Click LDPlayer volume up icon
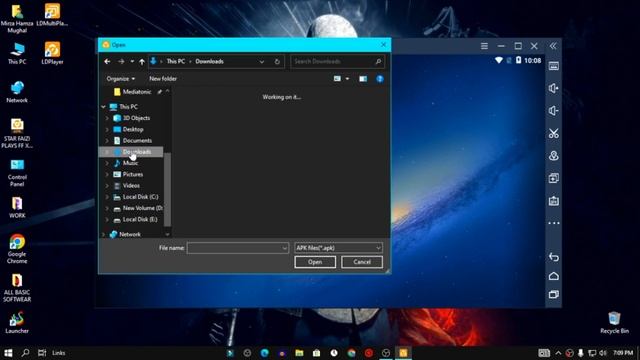Screen dimensions: 640x360 (x=553, y=89)
